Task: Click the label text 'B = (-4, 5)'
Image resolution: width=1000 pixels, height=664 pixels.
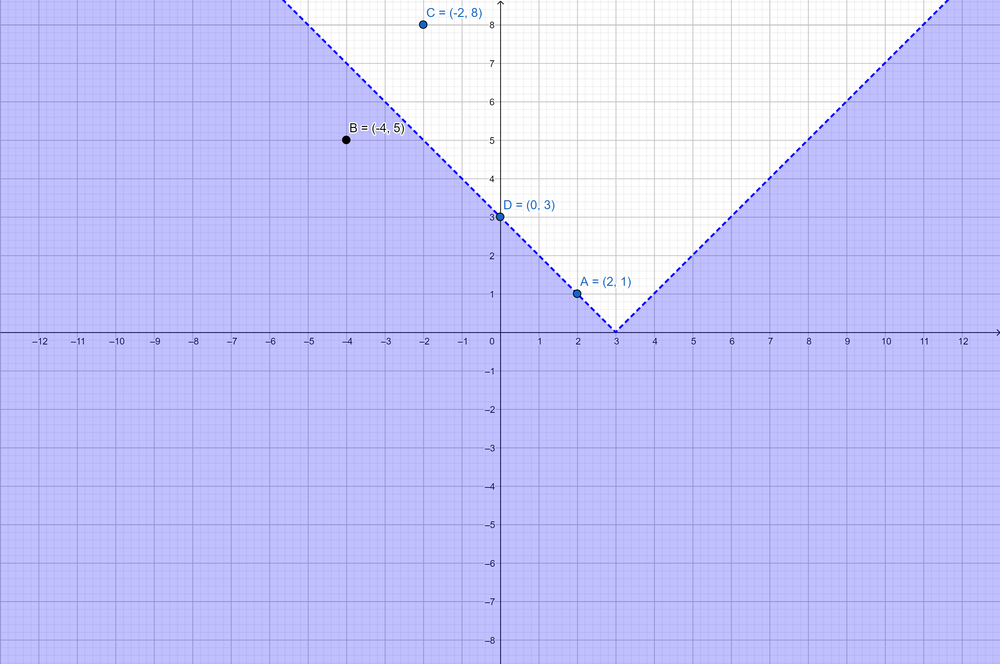Action: click(x=376, y=129)
